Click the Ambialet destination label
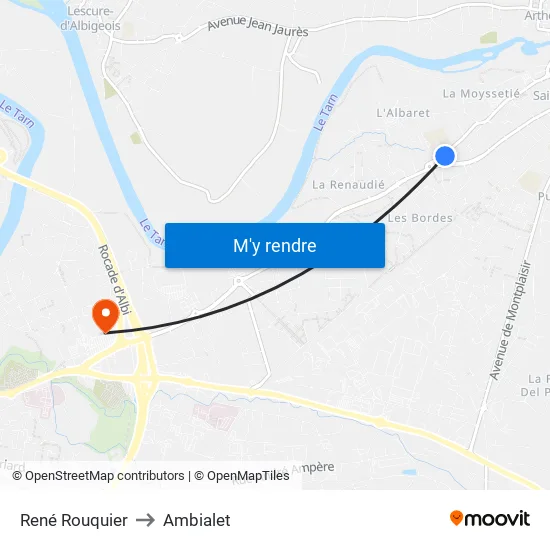This screenshot has width=550, height=550. [x=197, y=520]
